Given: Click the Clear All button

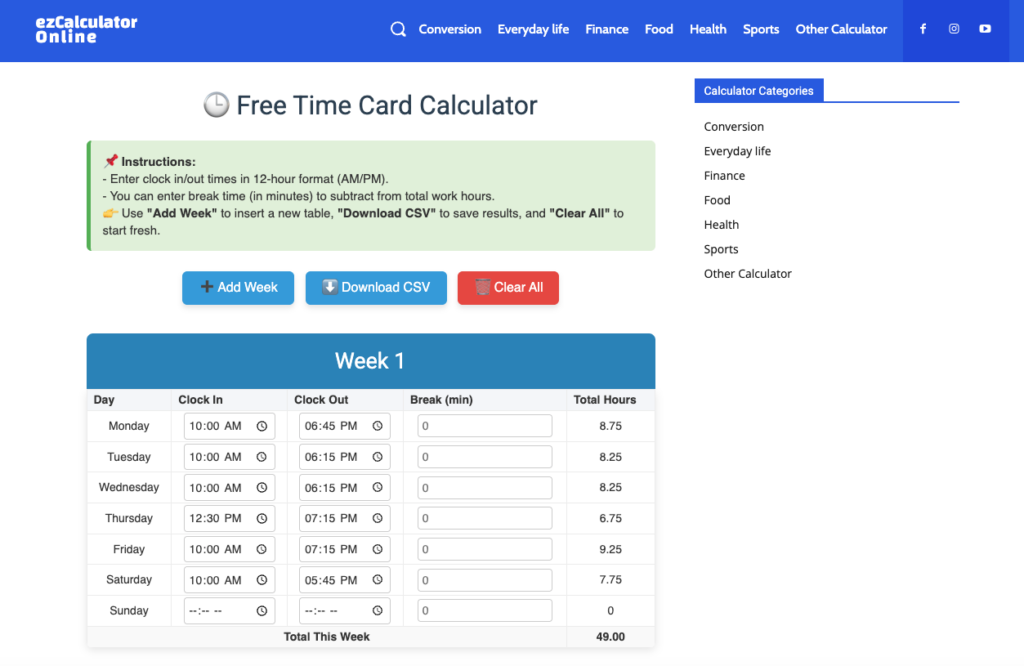Looking at the screenshot, I should pos(508,287).
